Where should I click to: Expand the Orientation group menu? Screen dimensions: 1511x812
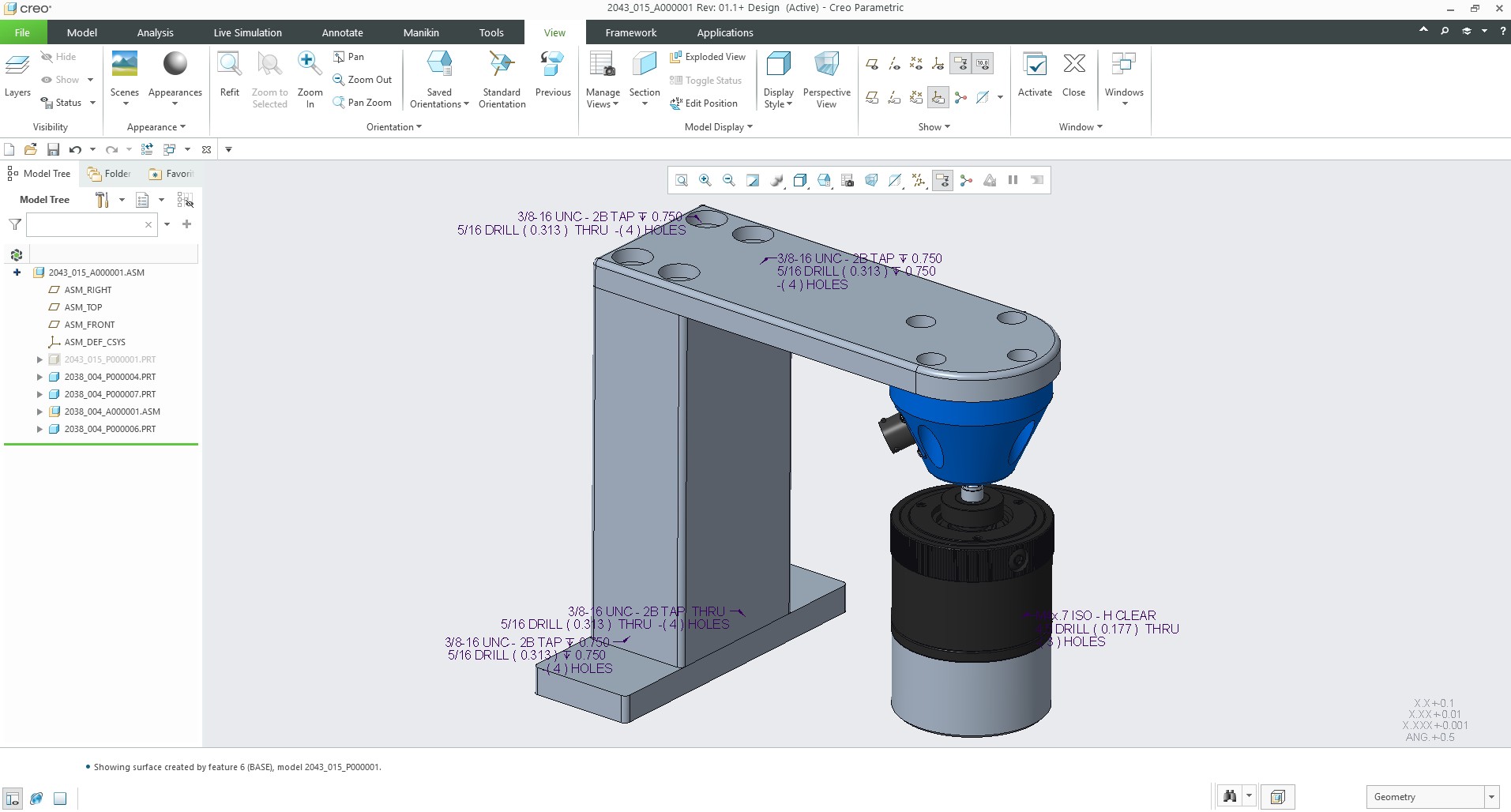[394, 127]
